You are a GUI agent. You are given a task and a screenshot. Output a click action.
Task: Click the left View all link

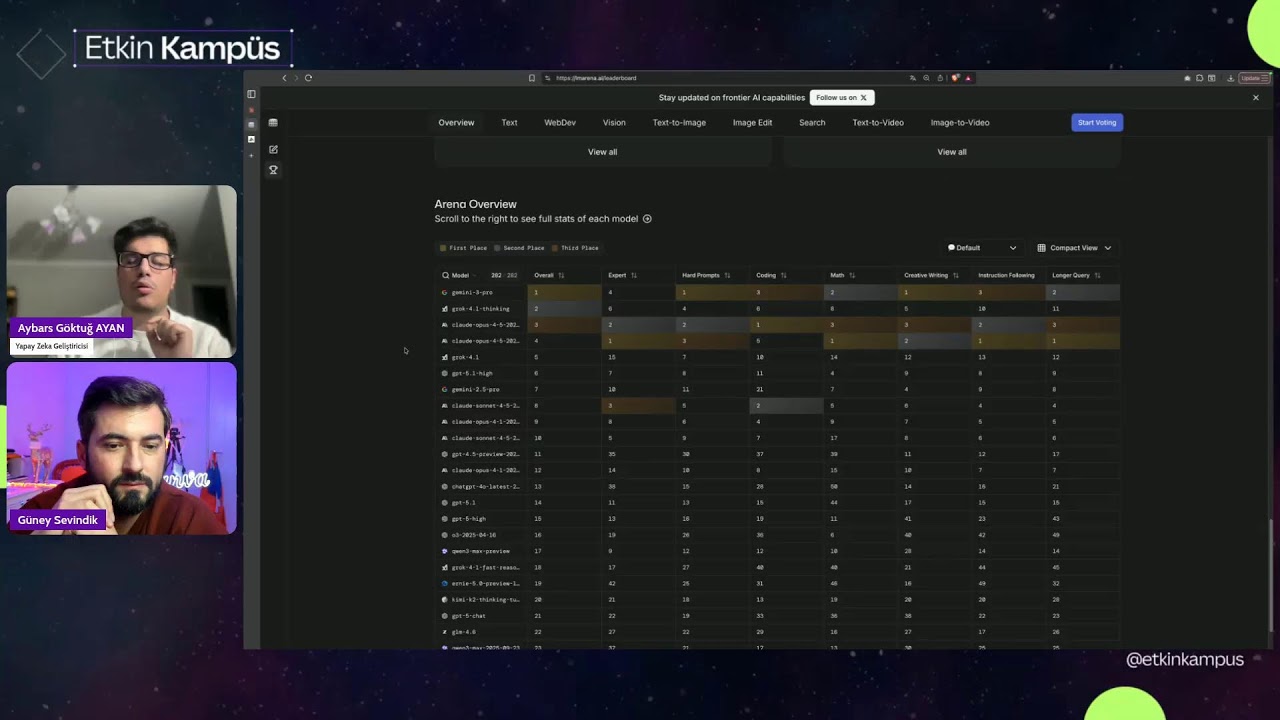click(602, 152)
